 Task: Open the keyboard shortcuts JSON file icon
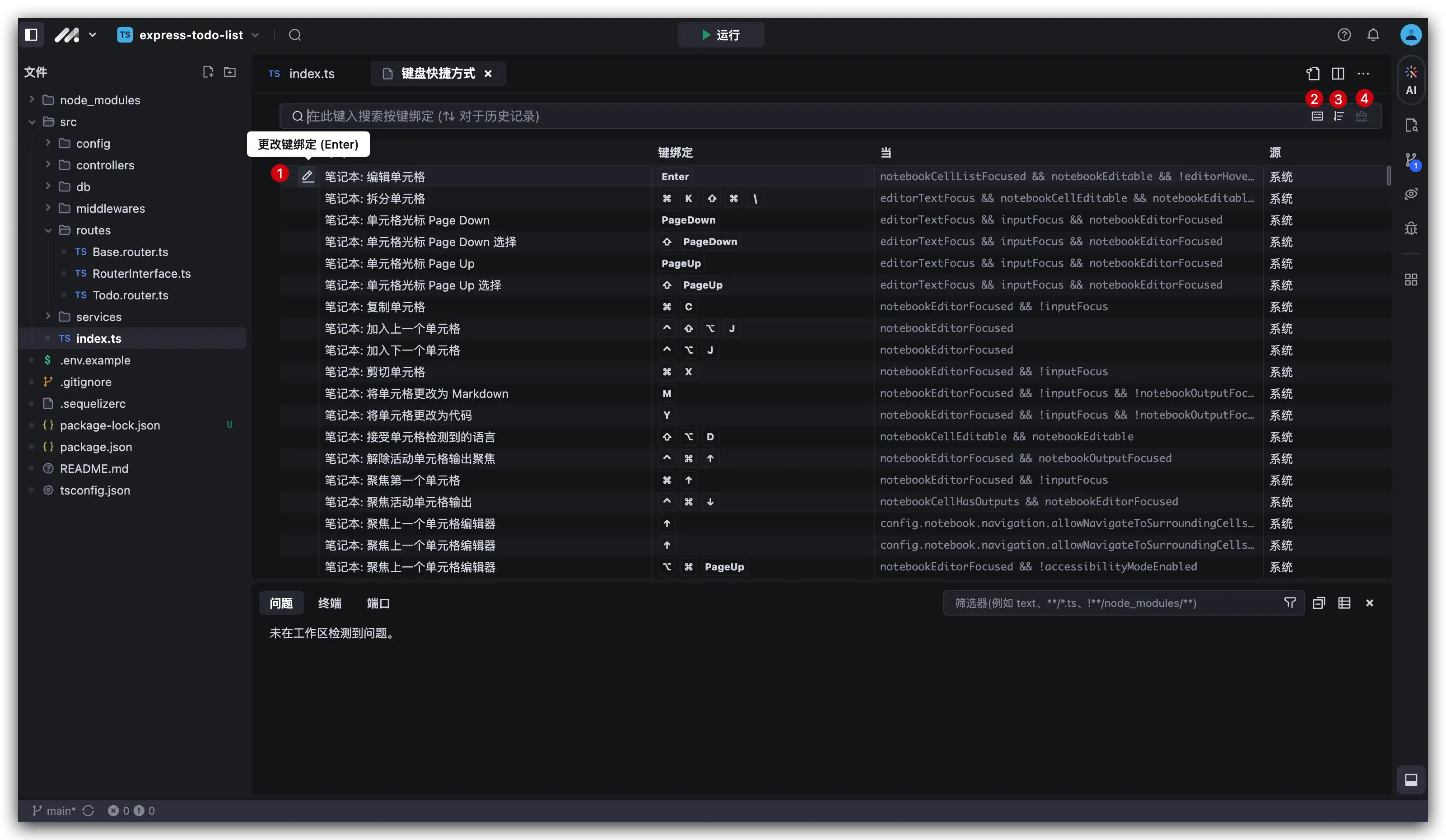pyautogui.click(x=1313, y=74)
